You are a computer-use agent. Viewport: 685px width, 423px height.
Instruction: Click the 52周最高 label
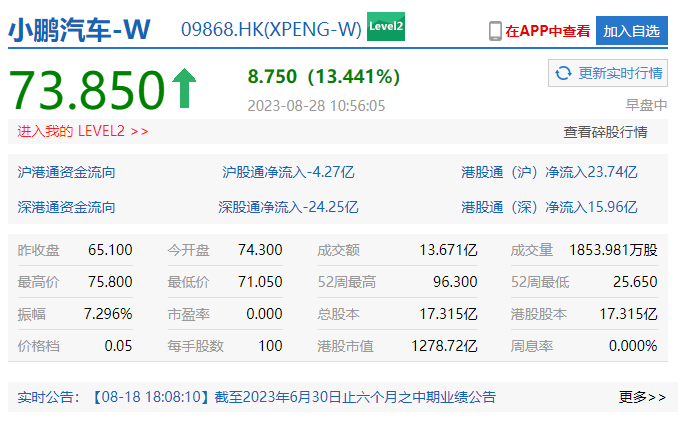tap(347, 282)
